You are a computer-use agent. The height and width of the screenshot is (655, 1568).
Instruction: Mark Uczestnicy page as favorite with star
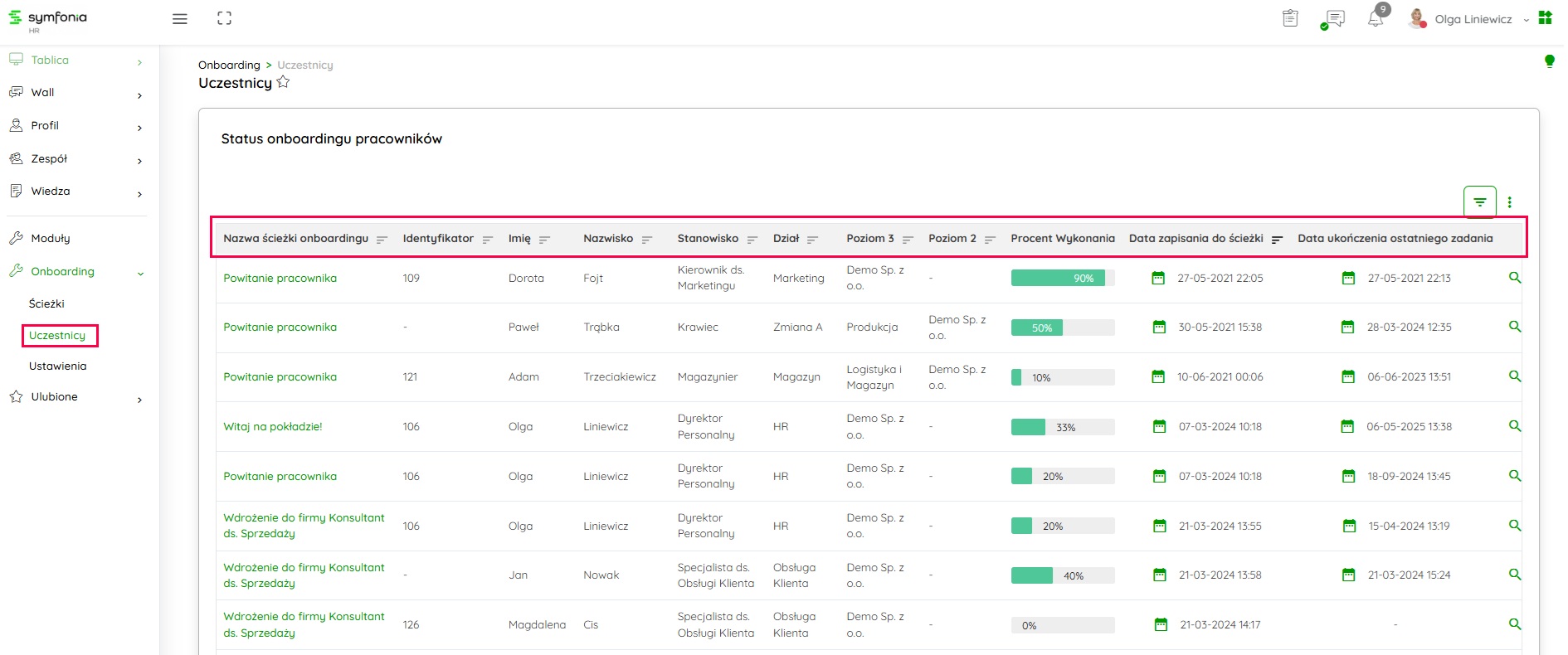pyautogui.click(x=283, y=82)
